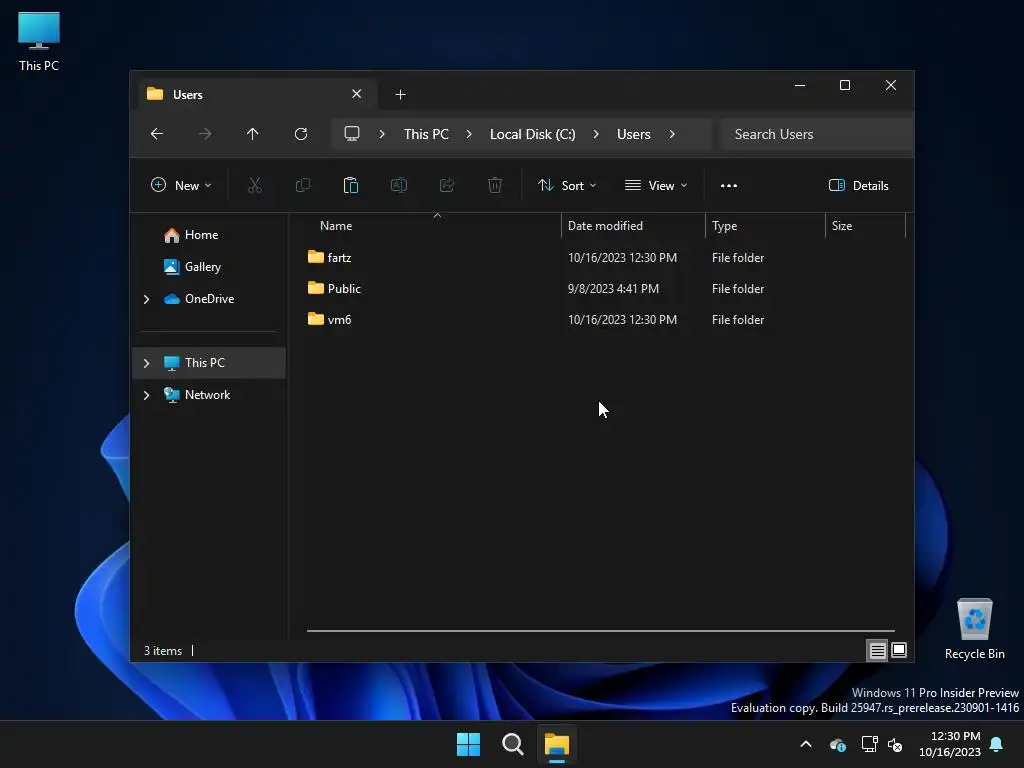Screen dimensions: 1024x768
Task: Switch to details list view in status bar
Action: (x=877, y=650)
